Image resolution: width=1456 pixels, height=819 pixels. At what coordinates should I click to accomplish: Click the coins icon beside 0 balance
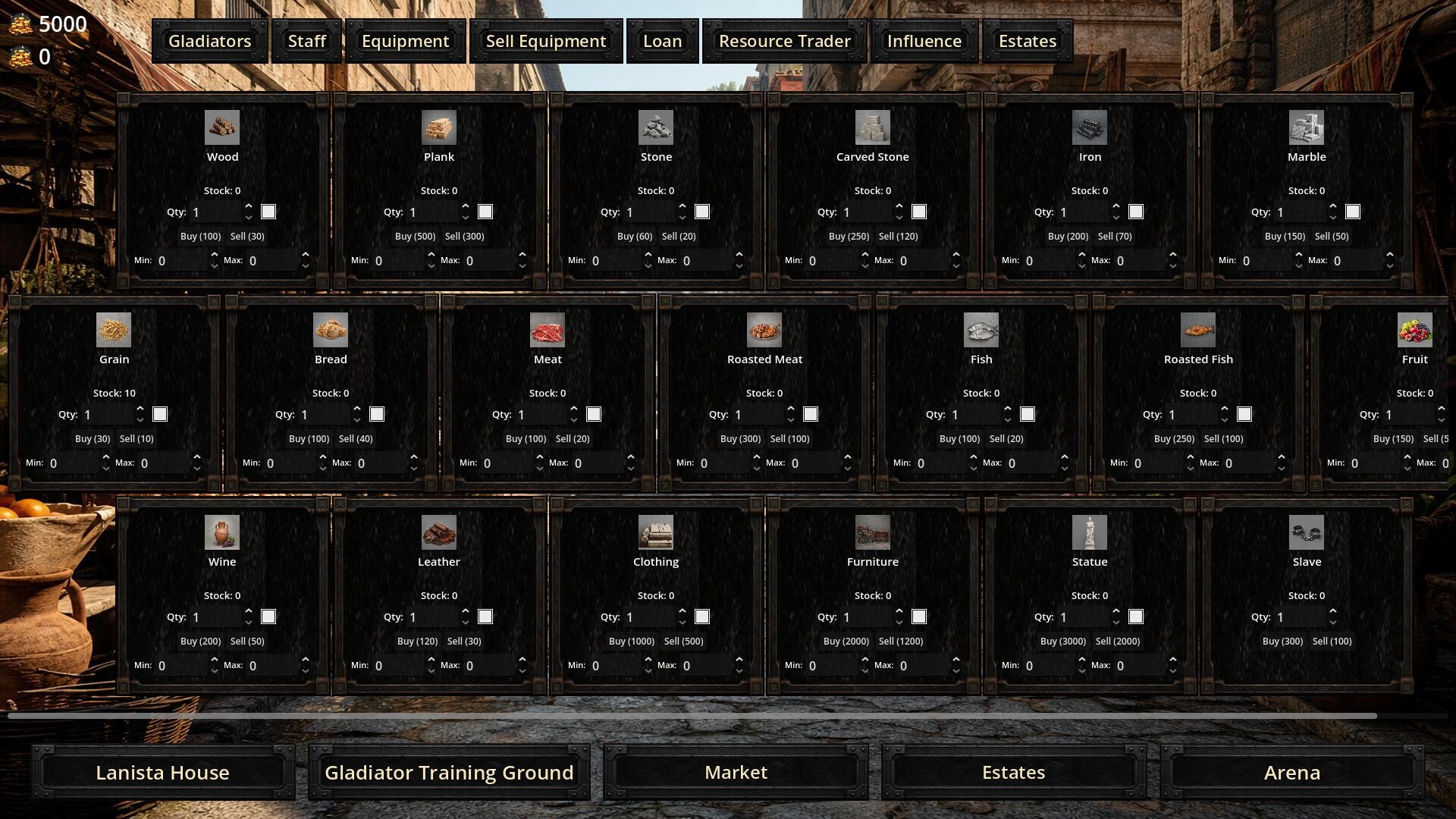pyautogui.click(x=20, y=57)
